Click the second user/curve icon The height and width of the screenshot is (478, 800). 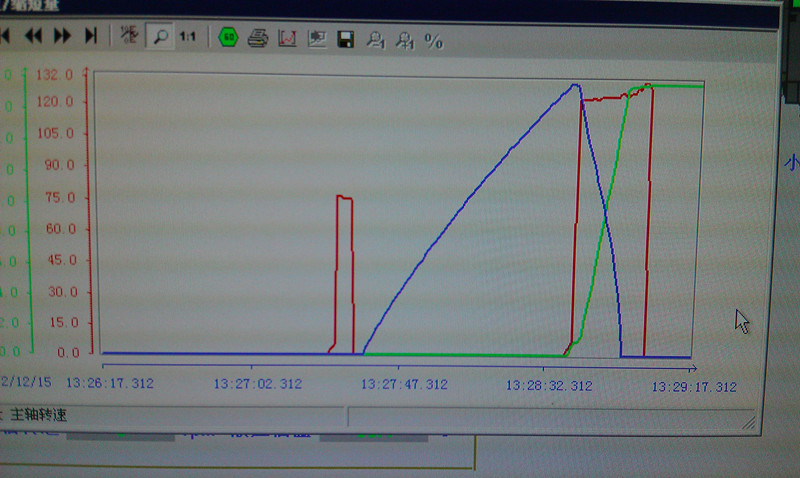tap(404, 41)
